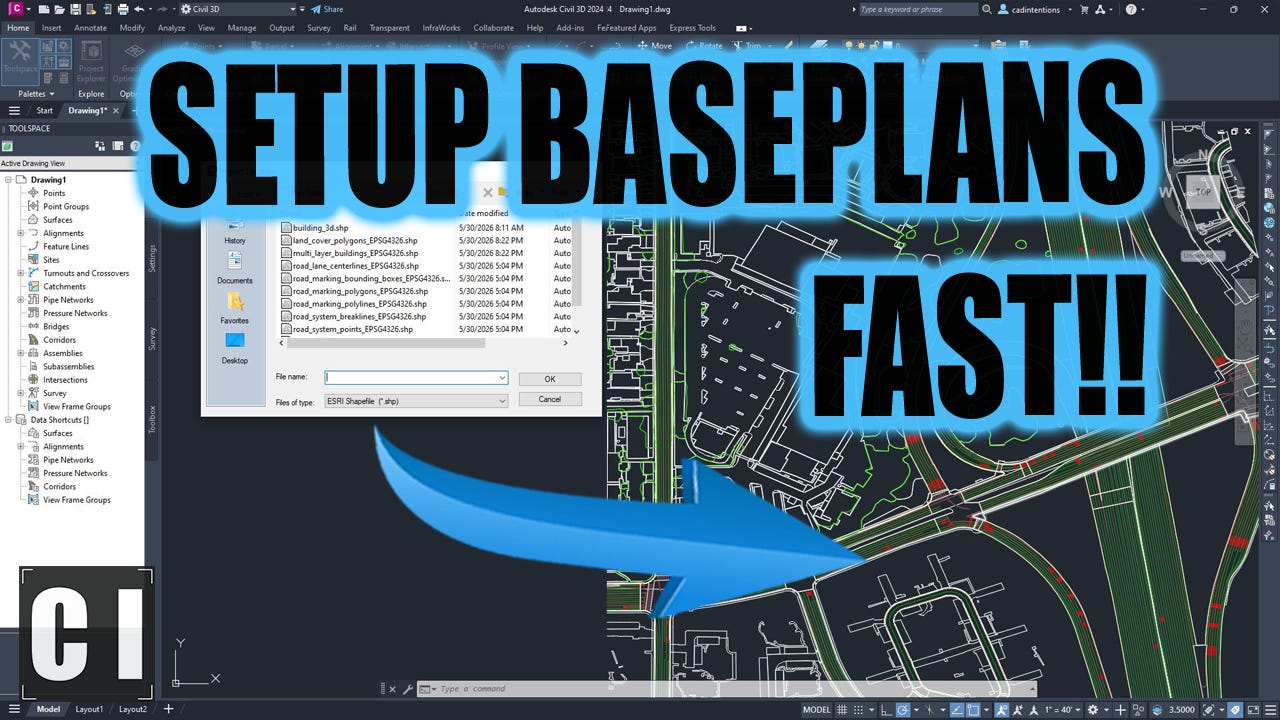Switch to the Model layout tab
Screen dimensions: 1280x720
point(48,709)
